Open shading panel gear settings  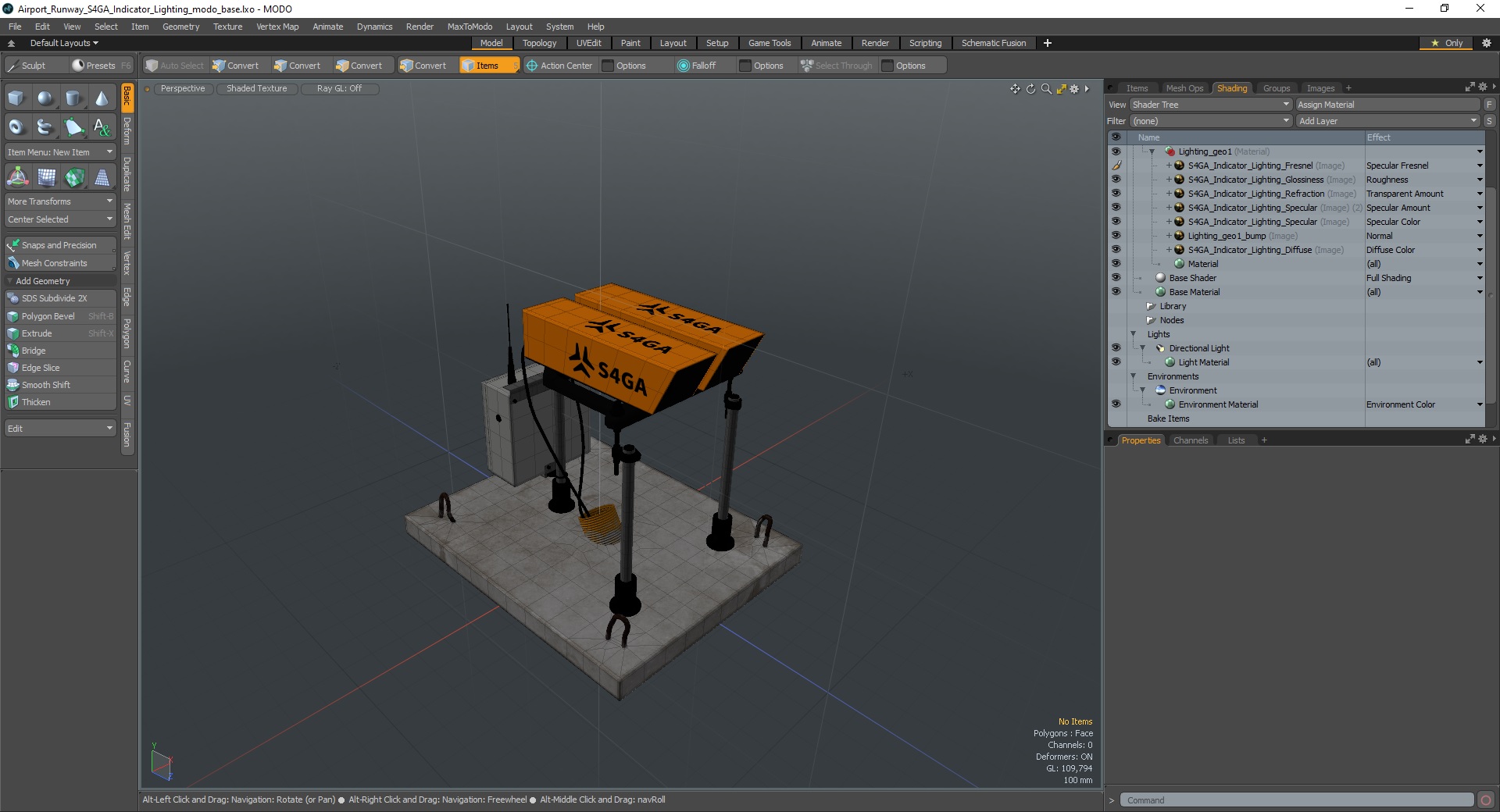pyautogui.click(x=1483, y=87)
